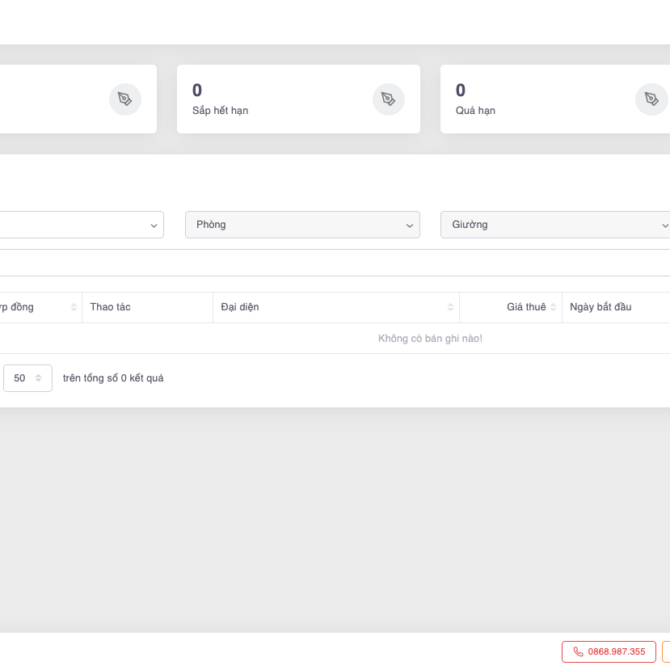Call the hotline 0868.987.355 button
The width and height of the screenshot is (670, 670).
click(609, 652)
